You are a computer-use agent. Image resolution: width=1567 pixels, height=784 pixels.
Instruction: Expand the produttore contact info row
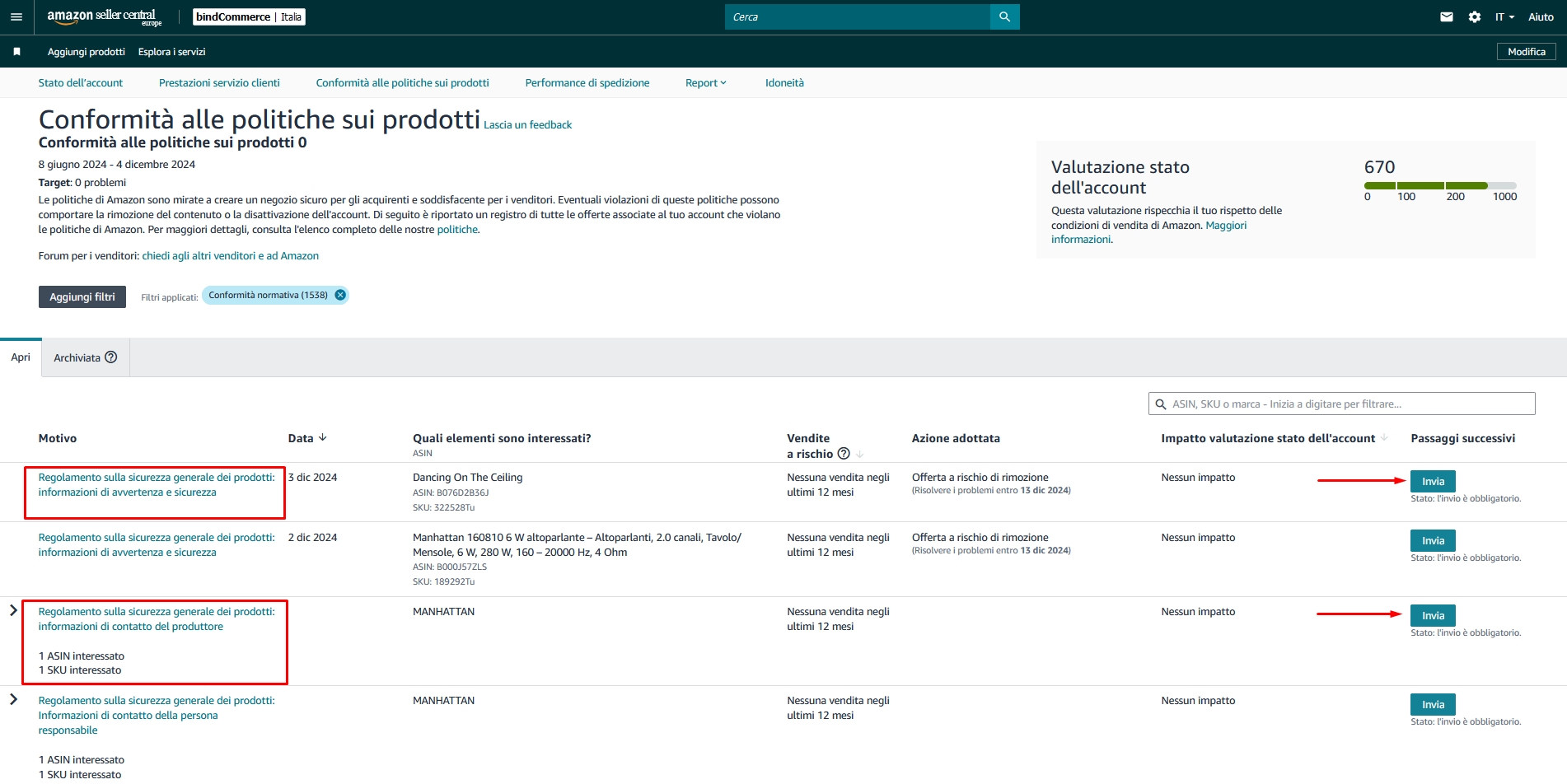click(x=13, y=611)
